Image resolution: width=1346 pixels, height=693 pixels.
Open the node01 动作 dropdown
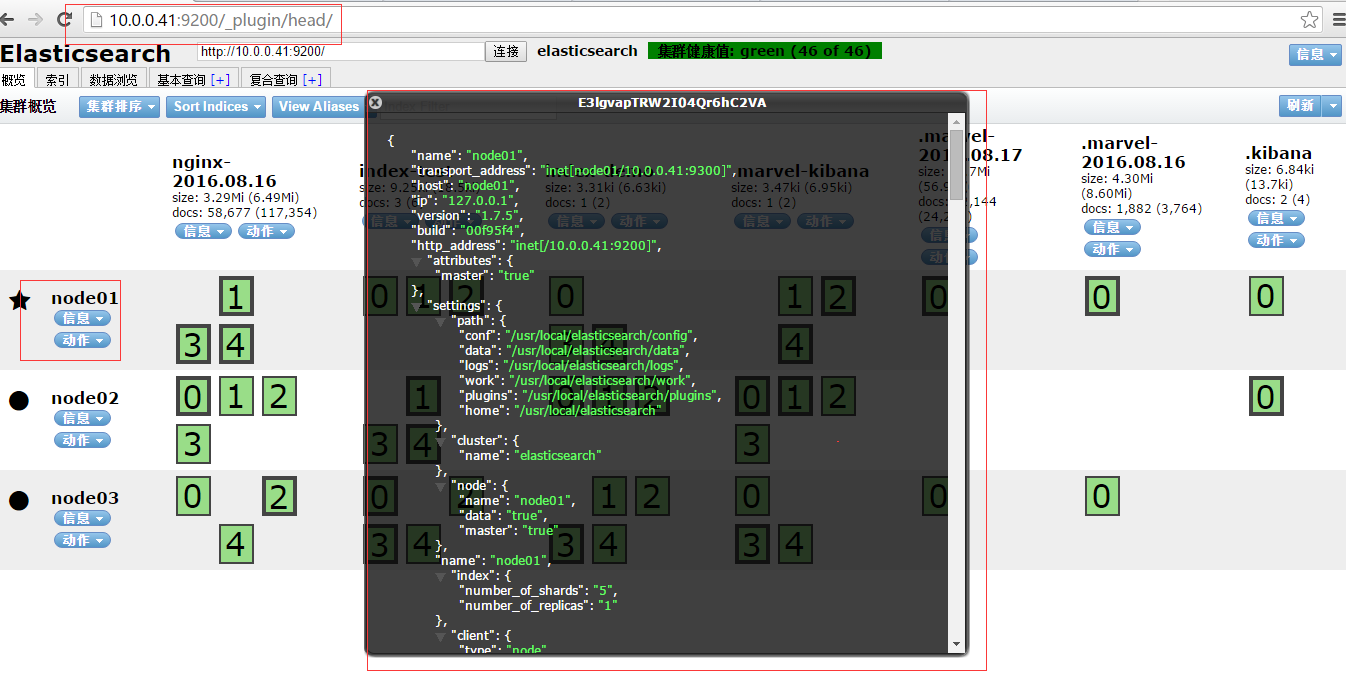[82, 340]
